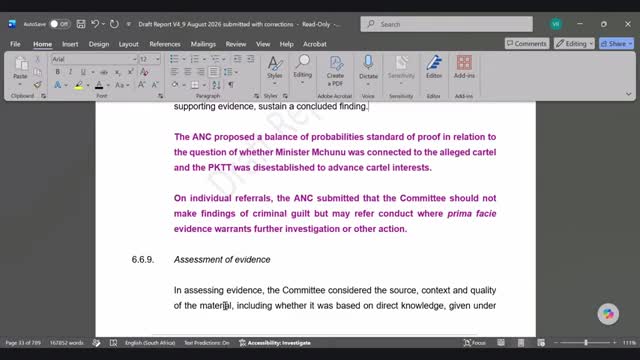Screen dimensions: 640x360
Task: Open highlight color dropdown arrow
Action: 88,85
